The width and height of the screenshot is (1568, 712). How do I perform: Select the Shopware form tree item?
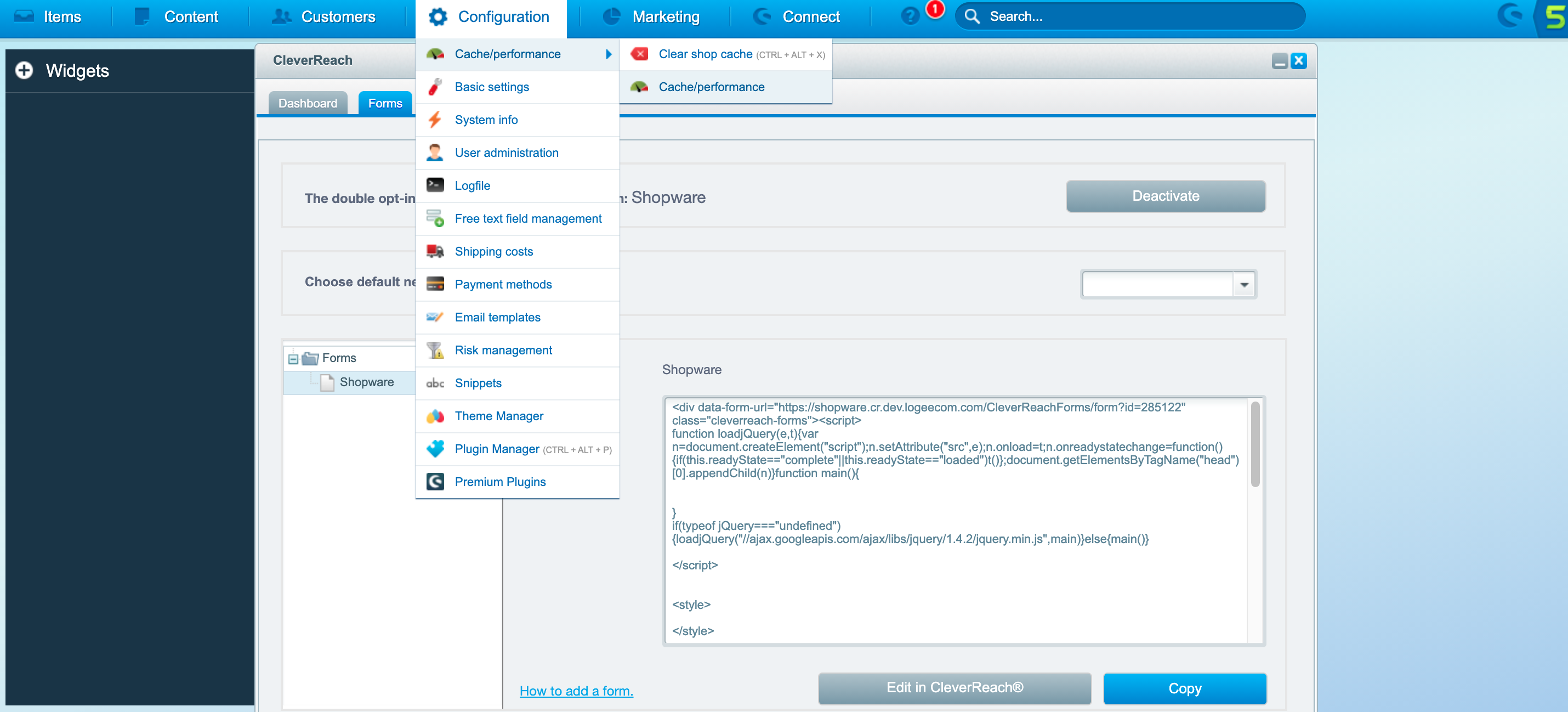click(366, 382)
